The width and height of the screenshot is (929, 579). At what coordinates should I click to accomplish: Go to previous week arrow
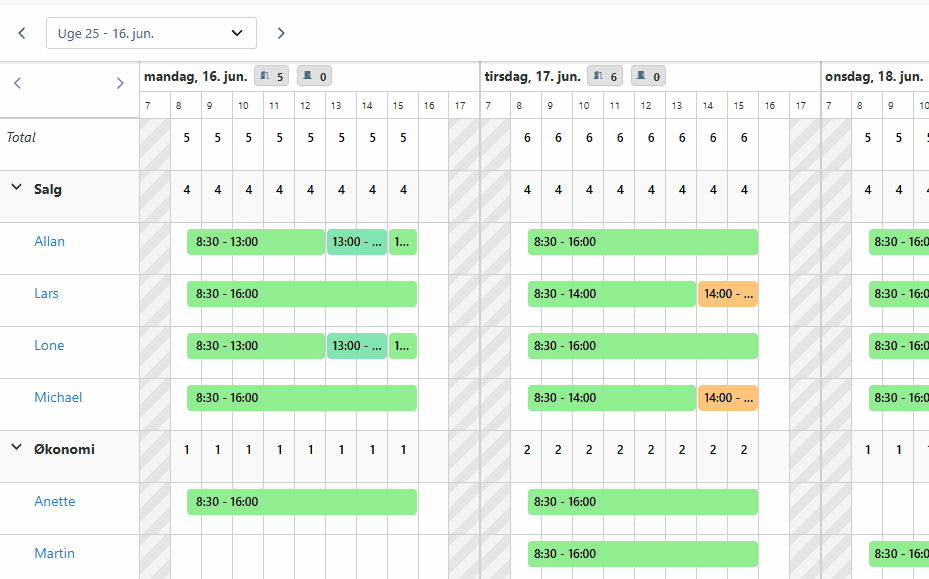coord(22,33)
